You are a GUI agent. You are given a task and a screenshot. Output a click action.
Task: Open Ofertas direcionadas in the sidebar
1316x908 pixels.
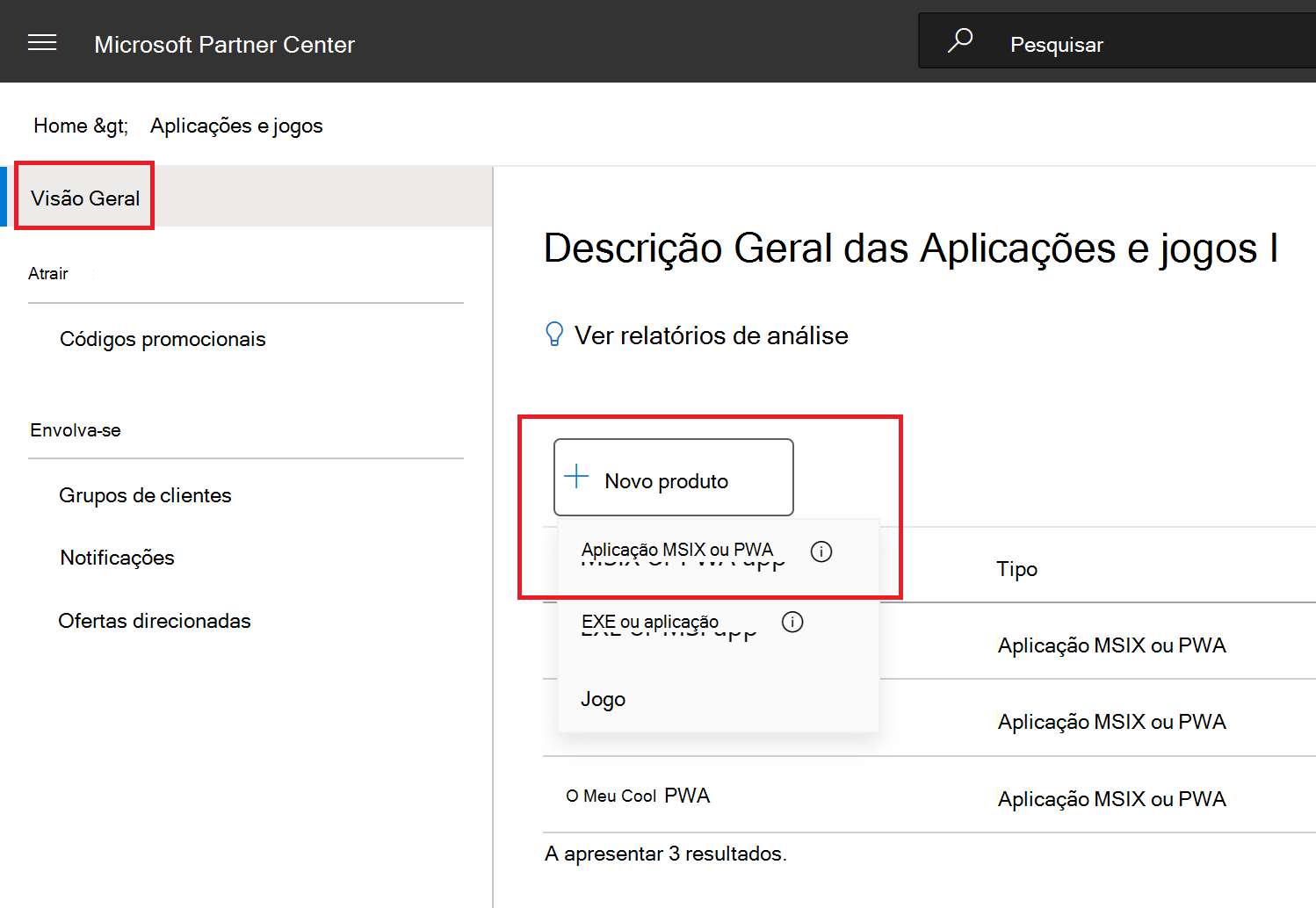[155, 621]
